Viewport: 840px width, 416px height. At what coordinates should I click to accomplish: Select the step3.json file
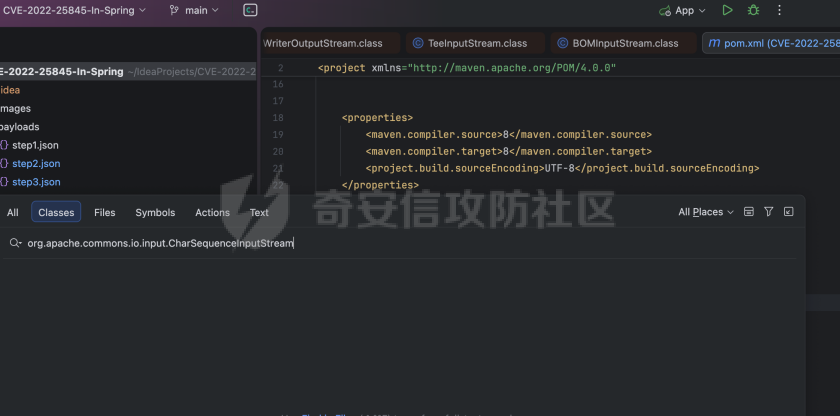coord(36,182)
